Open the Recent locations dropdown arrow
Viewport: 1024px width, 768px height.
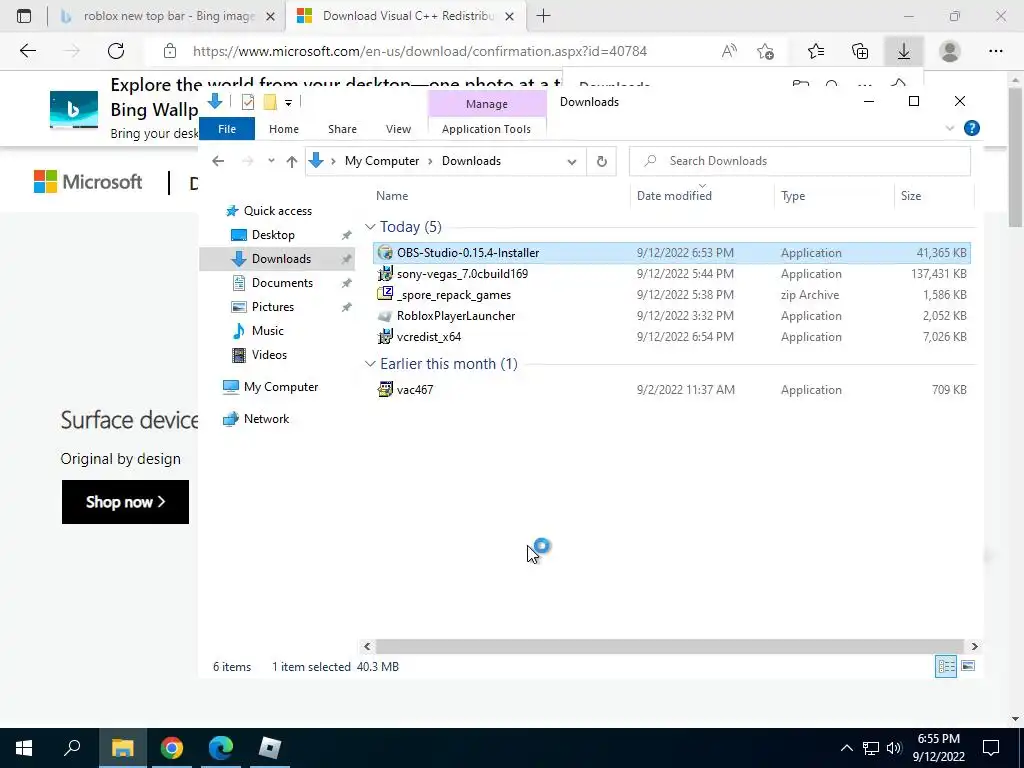click(271, 161)
